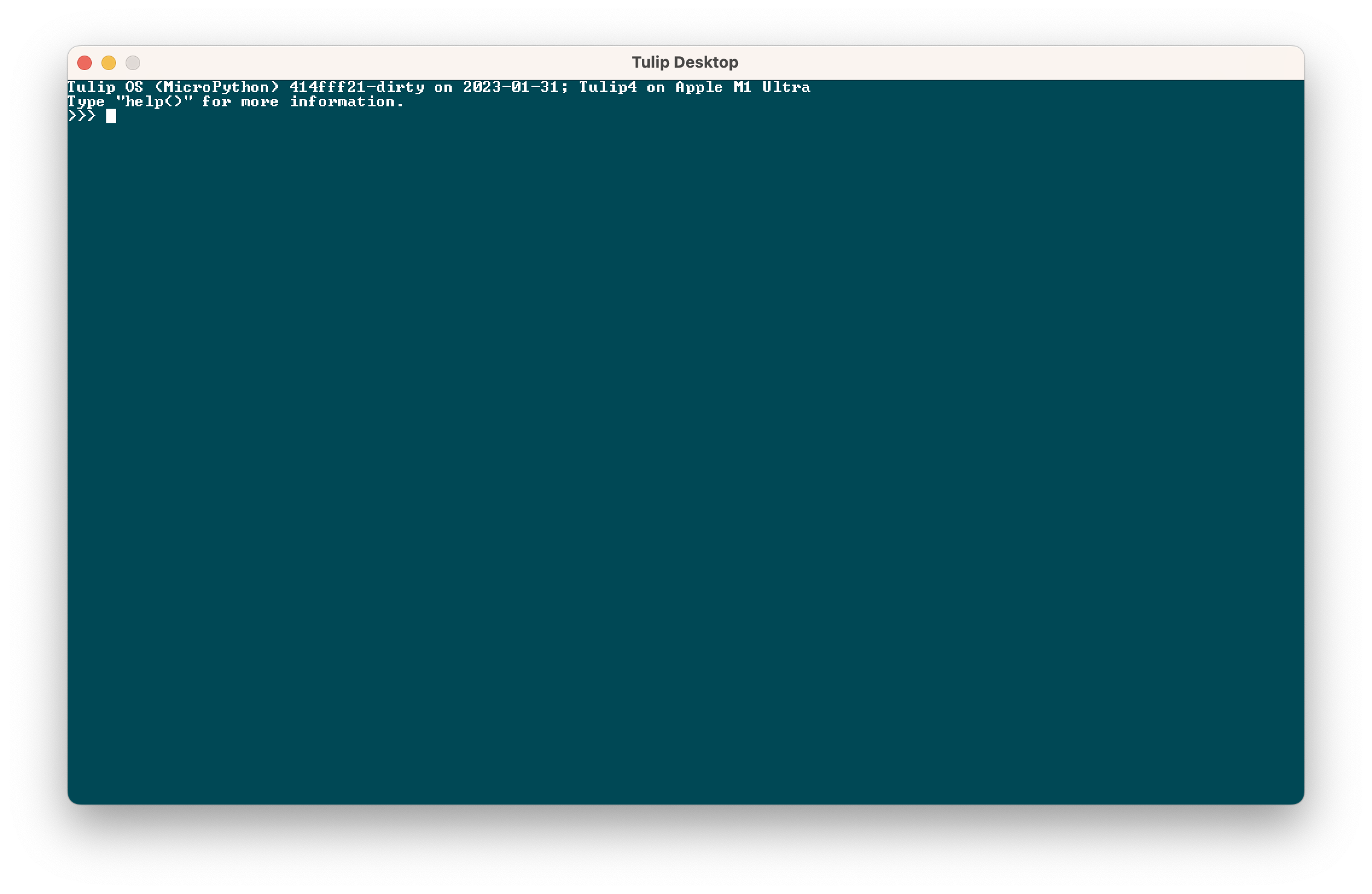Click the 414fff21-dirty version hash

point(356,87)
